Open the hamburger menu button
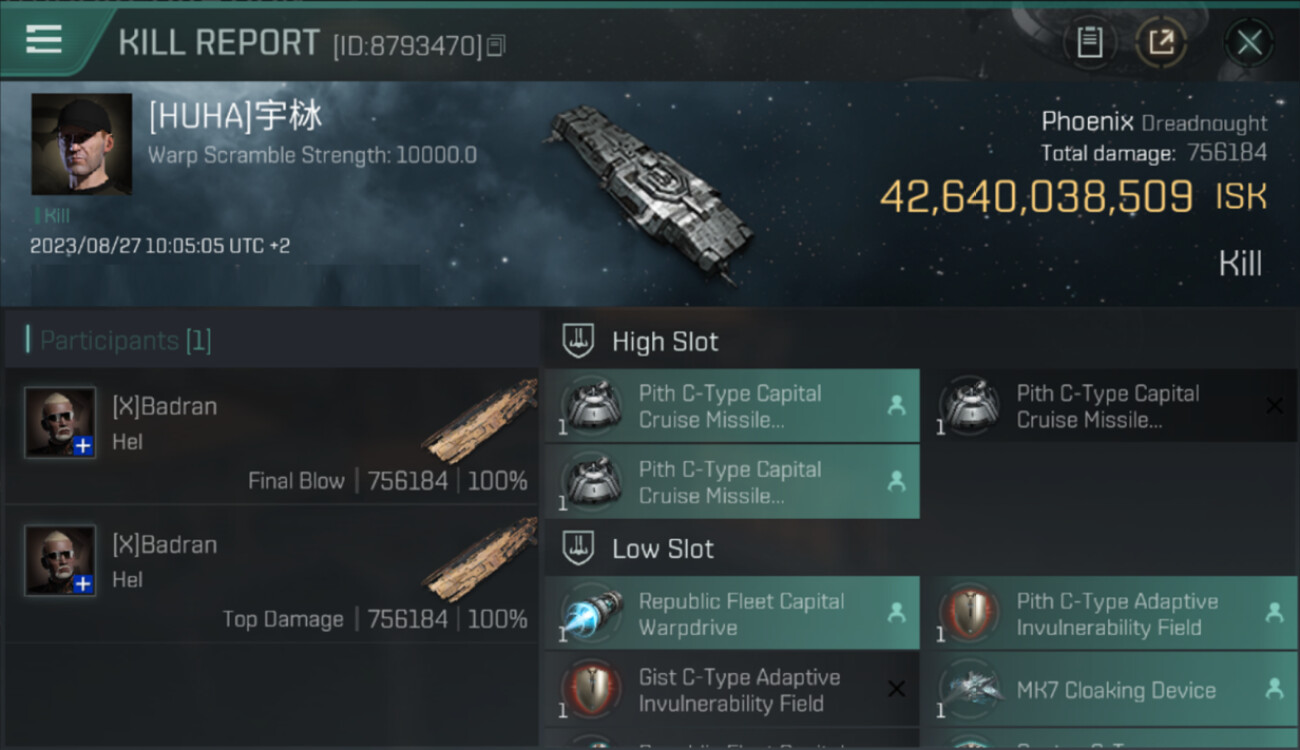 [x=45, y=40]
